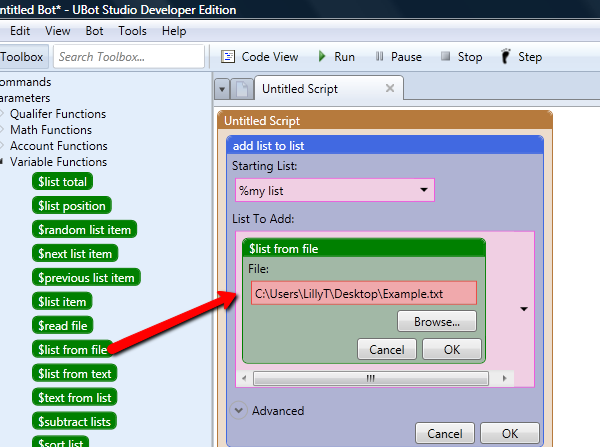Click the horizontal scrollbar left arrow

244,378
